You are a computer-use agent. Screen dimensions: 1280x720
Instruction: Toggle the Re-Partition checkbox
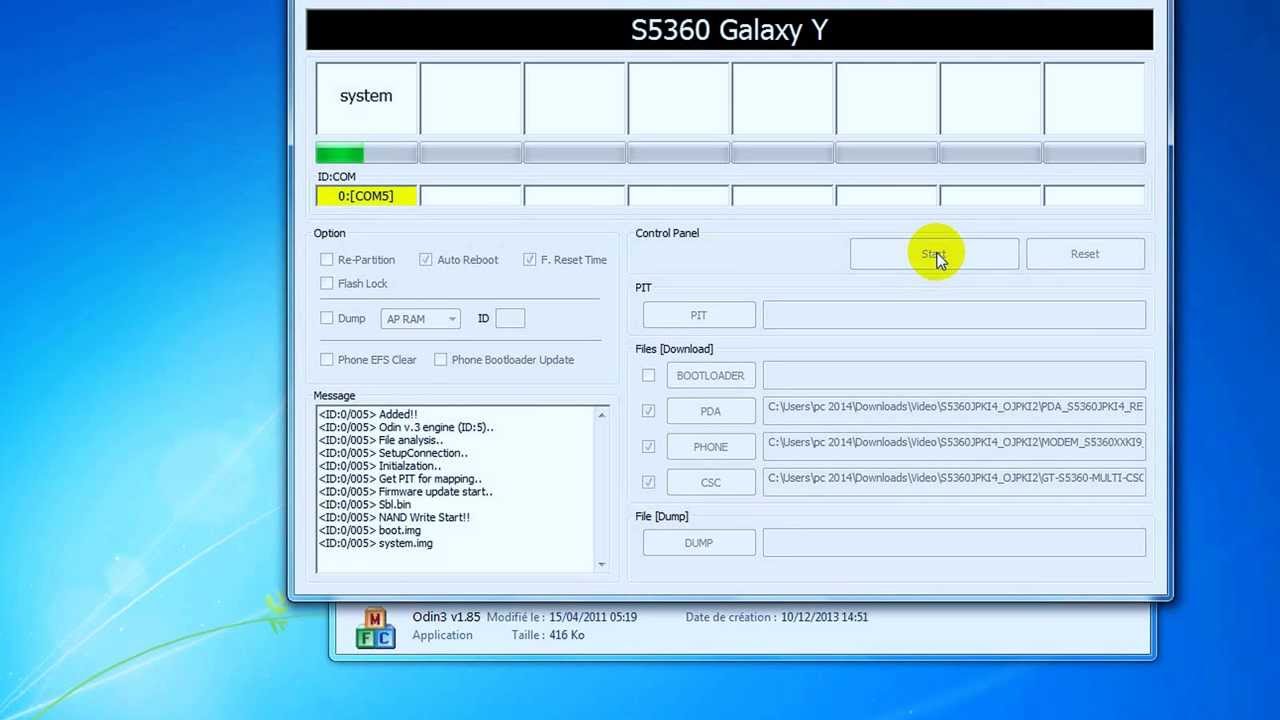(x=327, y=260)
